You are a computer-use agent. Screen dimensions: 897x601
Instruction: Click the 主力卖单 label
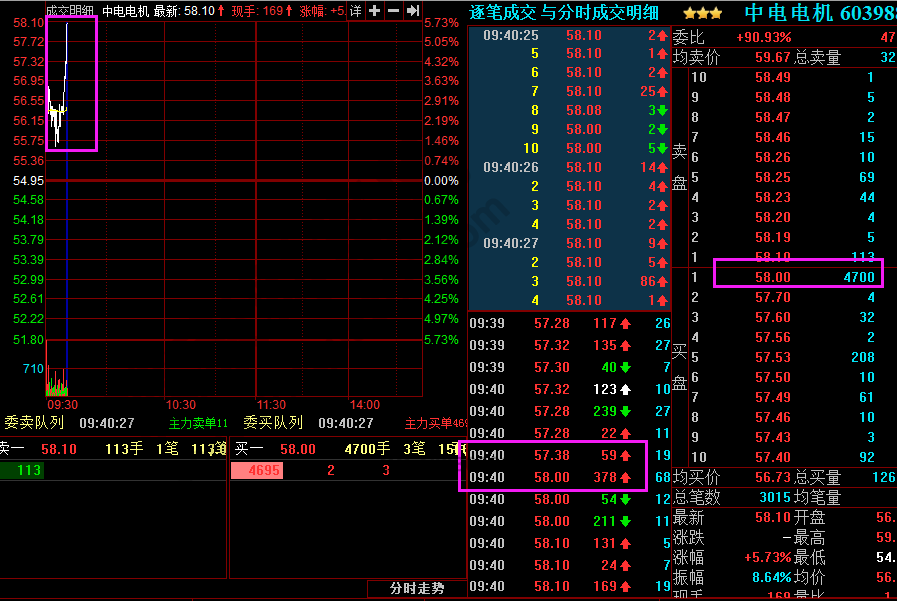(197, 424)
